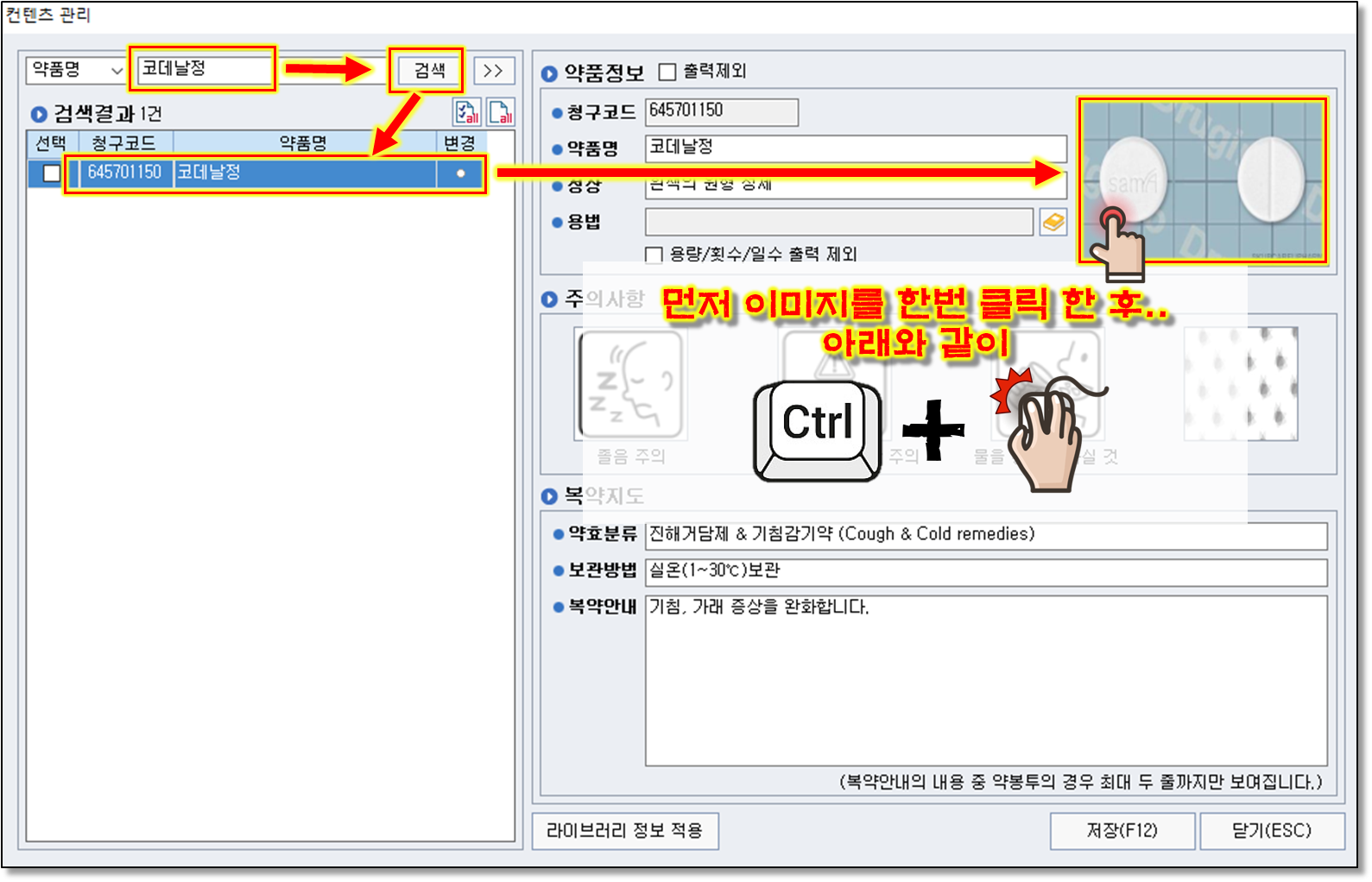Click 라이브러리 정보 적용 button
Viewport: 1372px width, 882px height.
(624, 830)
